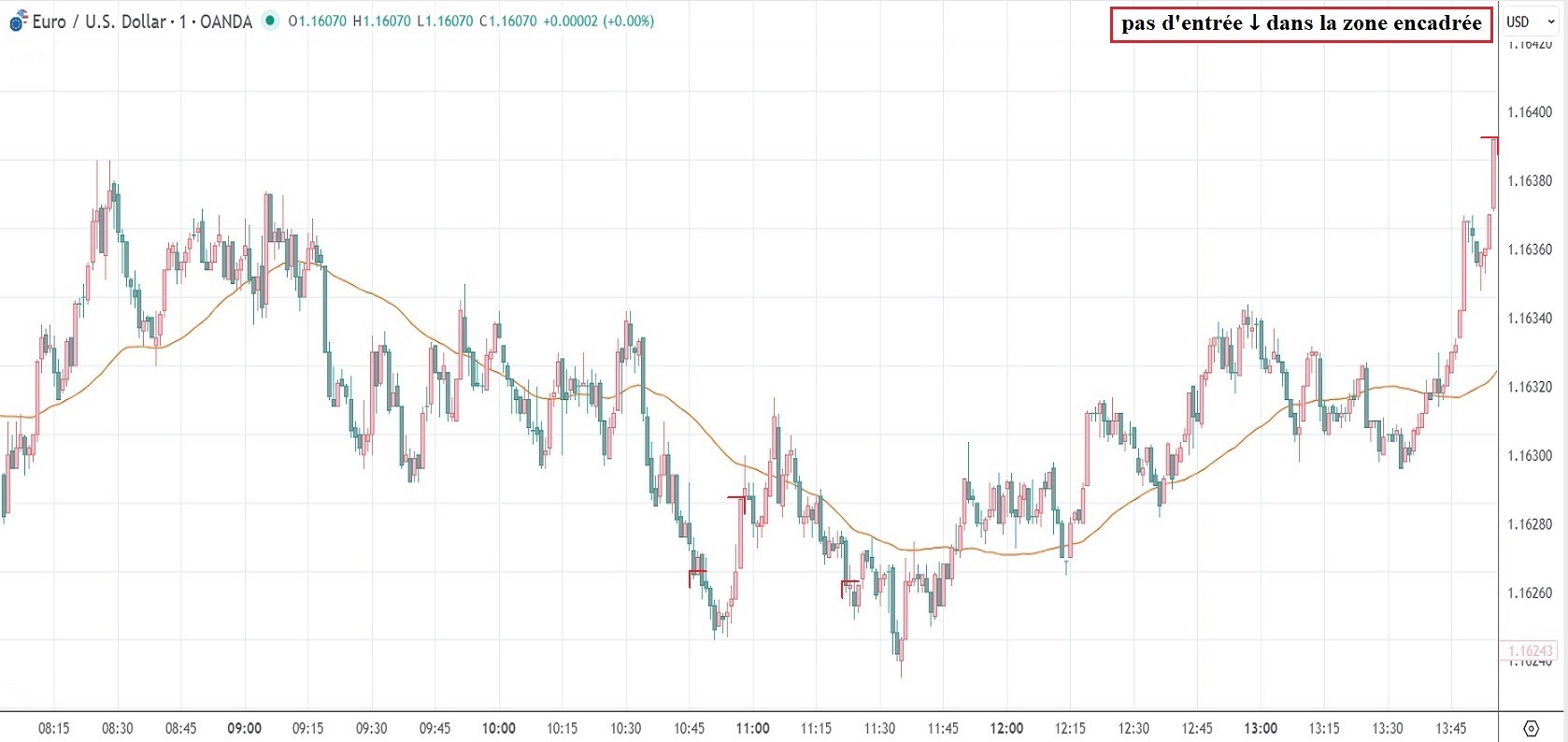Image resolution: width=1568 pixels, height=742 pixels.
Task: Select the high value H1.16070
Action: pos(381,21)
